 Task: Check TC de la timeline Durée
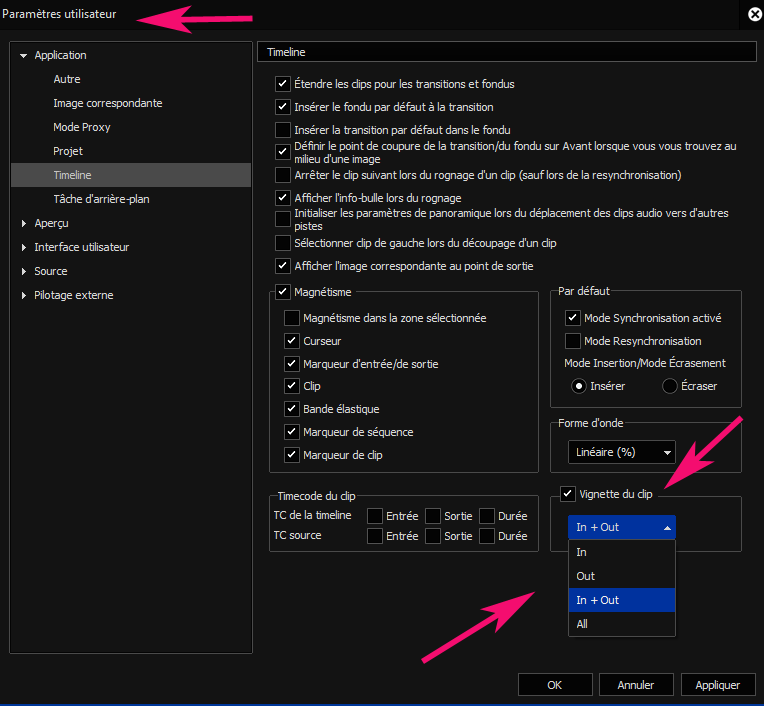pyautogui.click(x=487, y=515)
